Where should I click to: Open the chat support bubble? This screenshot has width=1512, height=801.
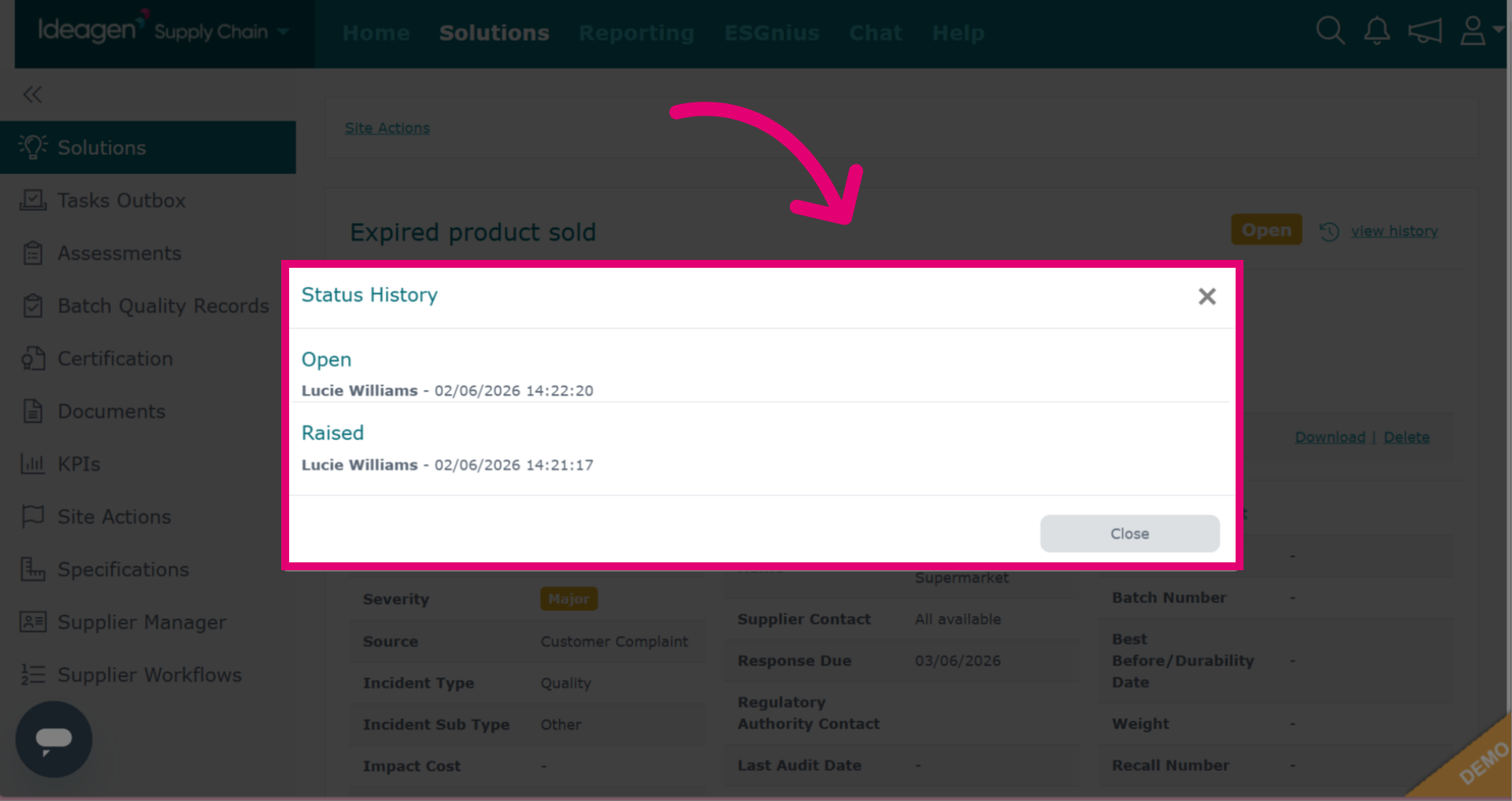coord(54,739)
